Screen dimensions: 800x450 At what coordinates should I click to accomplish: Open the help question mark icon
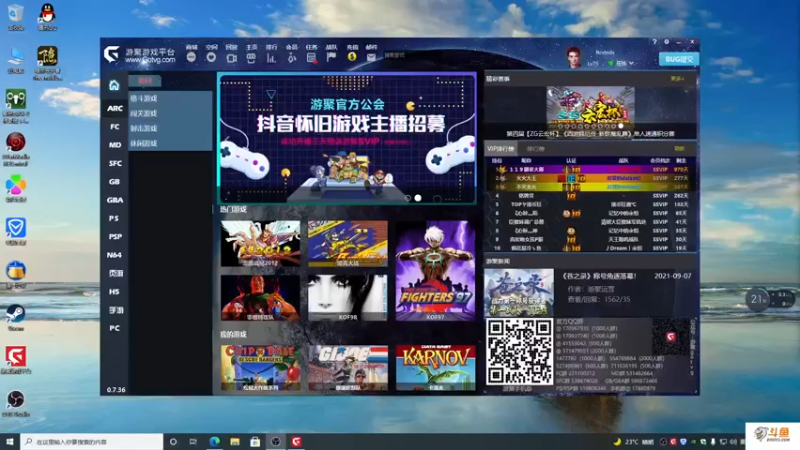tap(655, 42)
